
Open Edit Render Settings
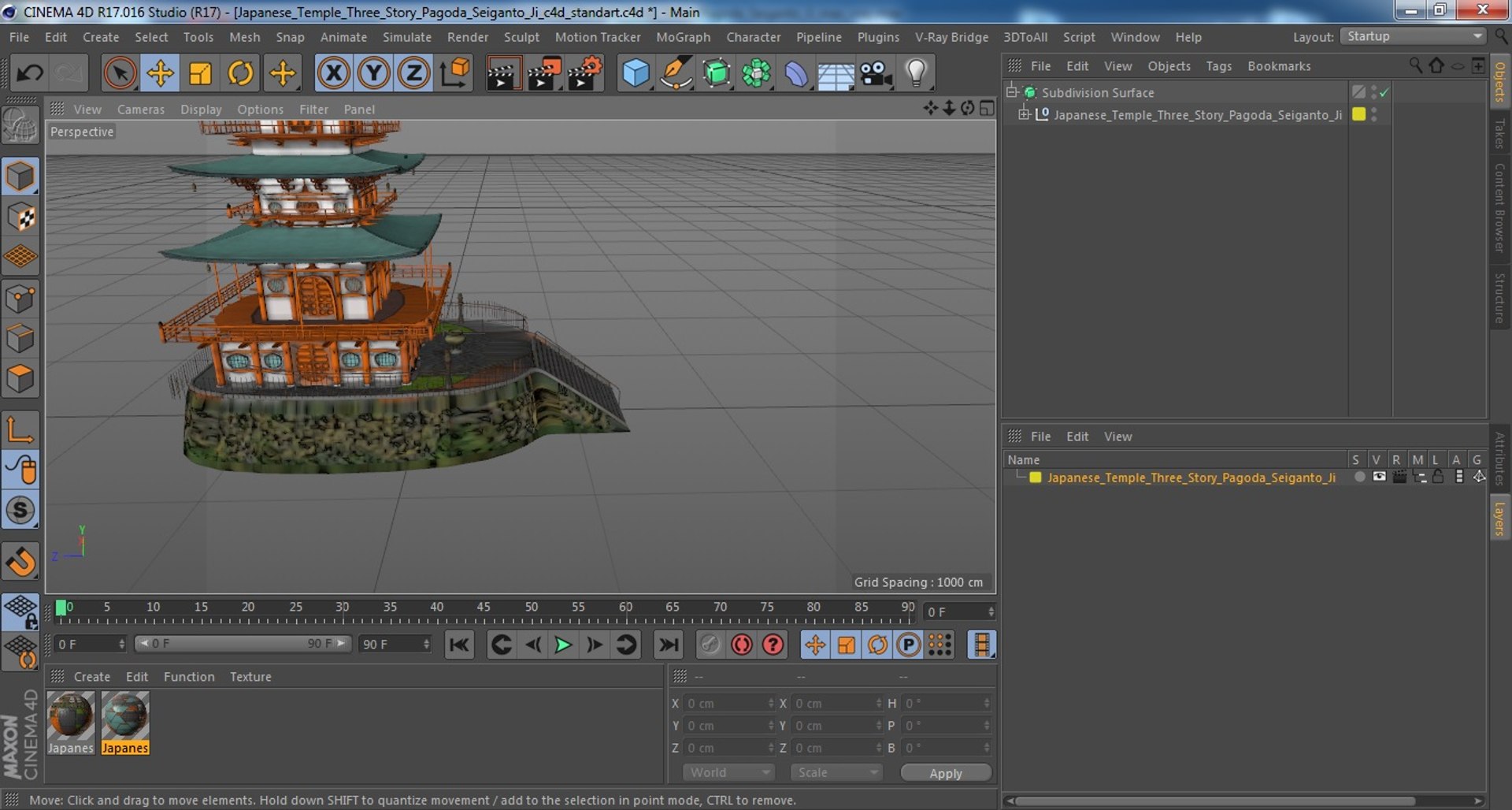[585, 73]
